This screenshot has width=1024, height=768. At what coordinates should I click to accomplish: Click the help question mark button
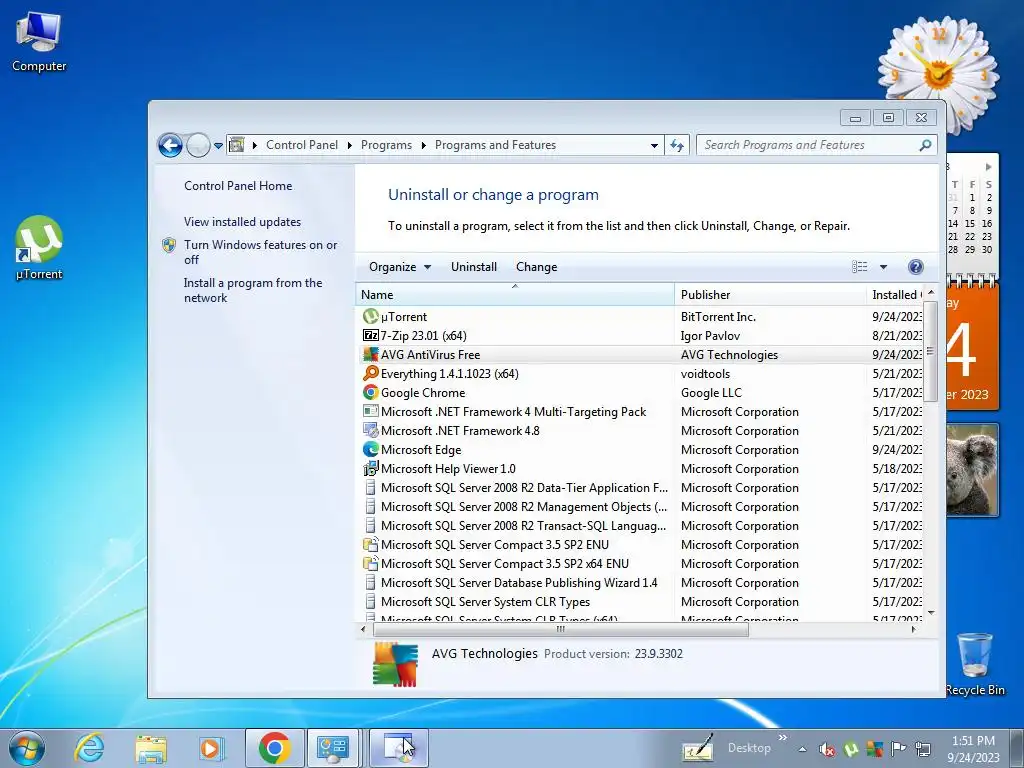(916, 266)
